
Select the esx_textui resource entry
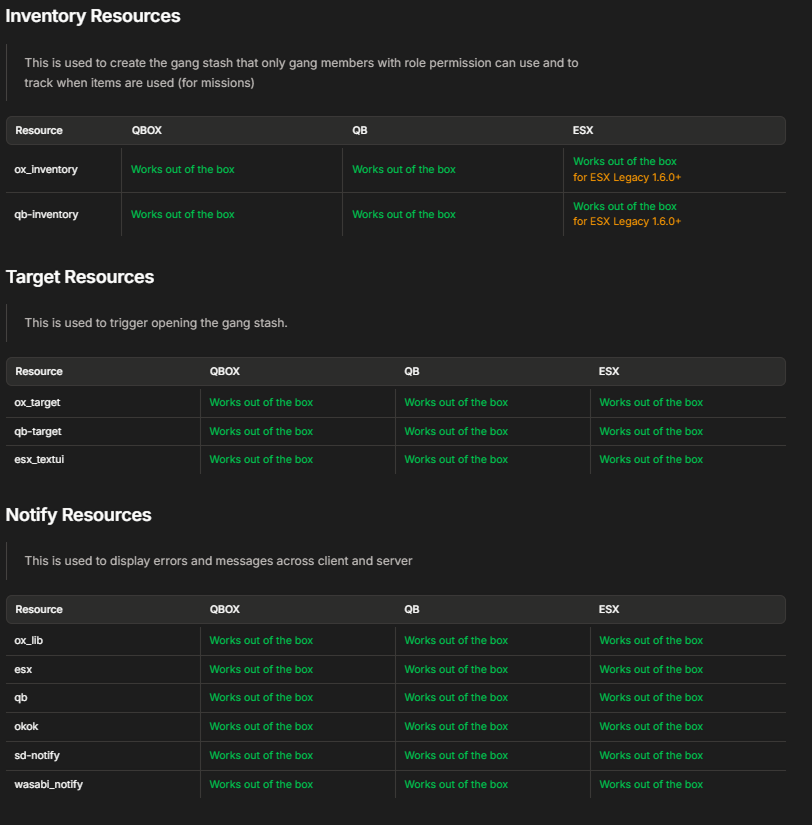coord(39,459)
